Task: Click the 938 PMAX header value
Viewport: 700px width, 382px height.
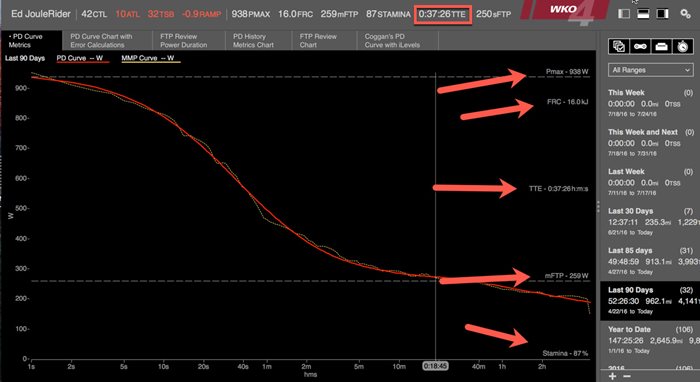Action: tap(250, 14)
